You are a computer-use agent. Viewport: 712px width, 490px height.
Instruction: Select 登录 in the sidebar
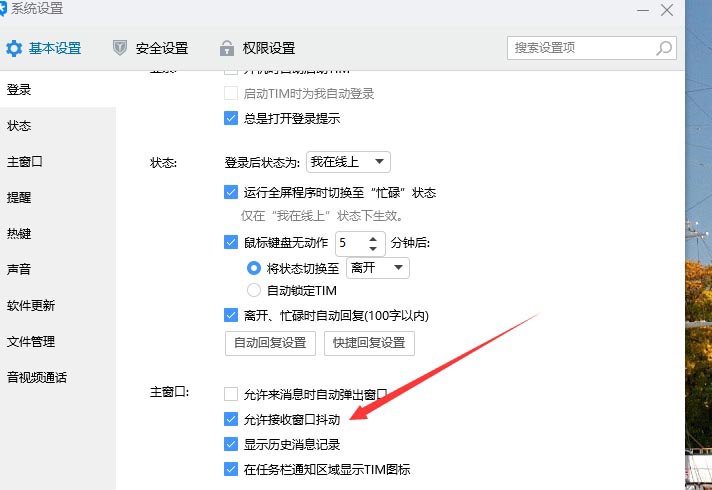(x=58, y=89)
